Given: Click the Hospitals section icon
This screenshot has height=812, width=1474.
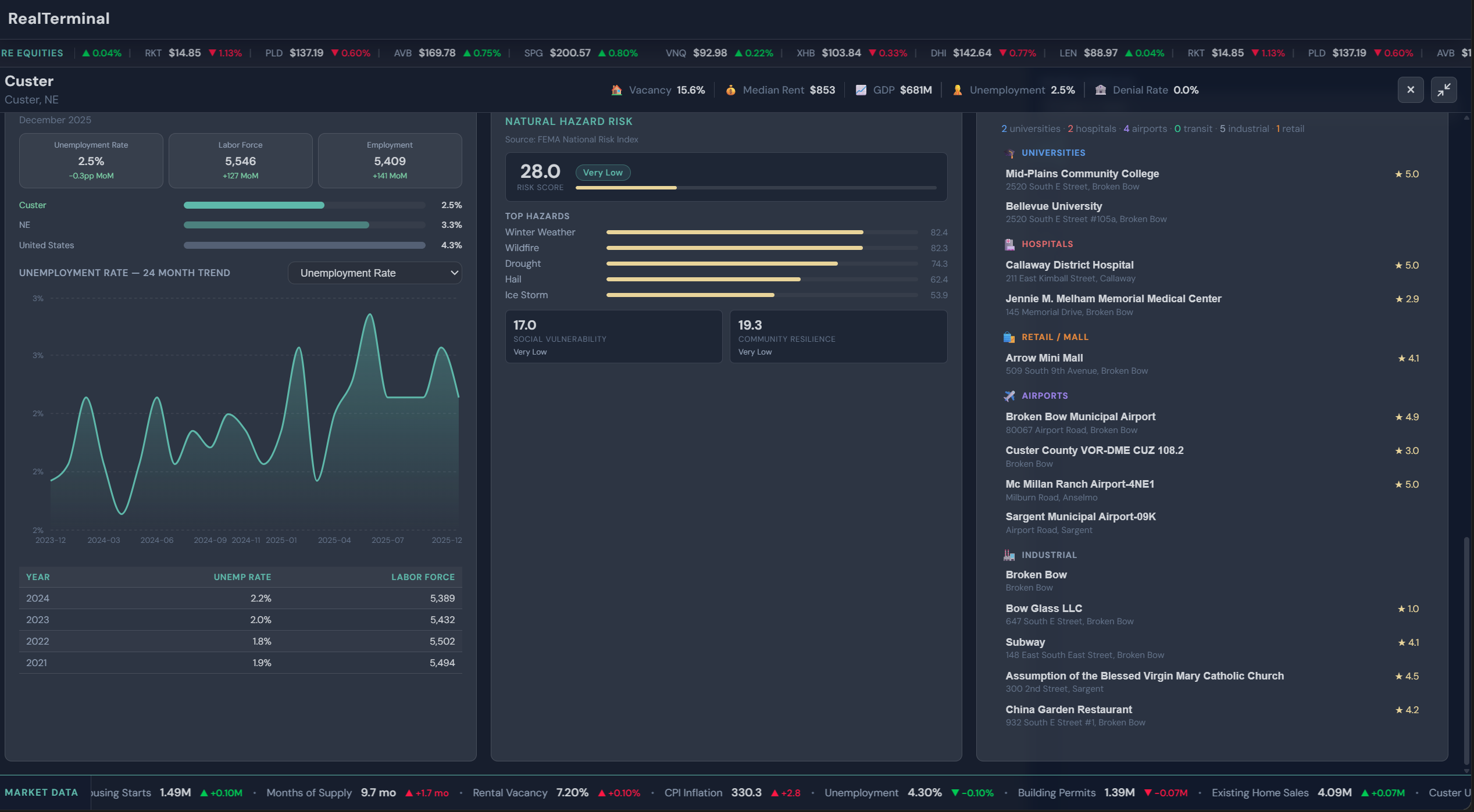Looking at the screenshot, I should coord(1010,245).
